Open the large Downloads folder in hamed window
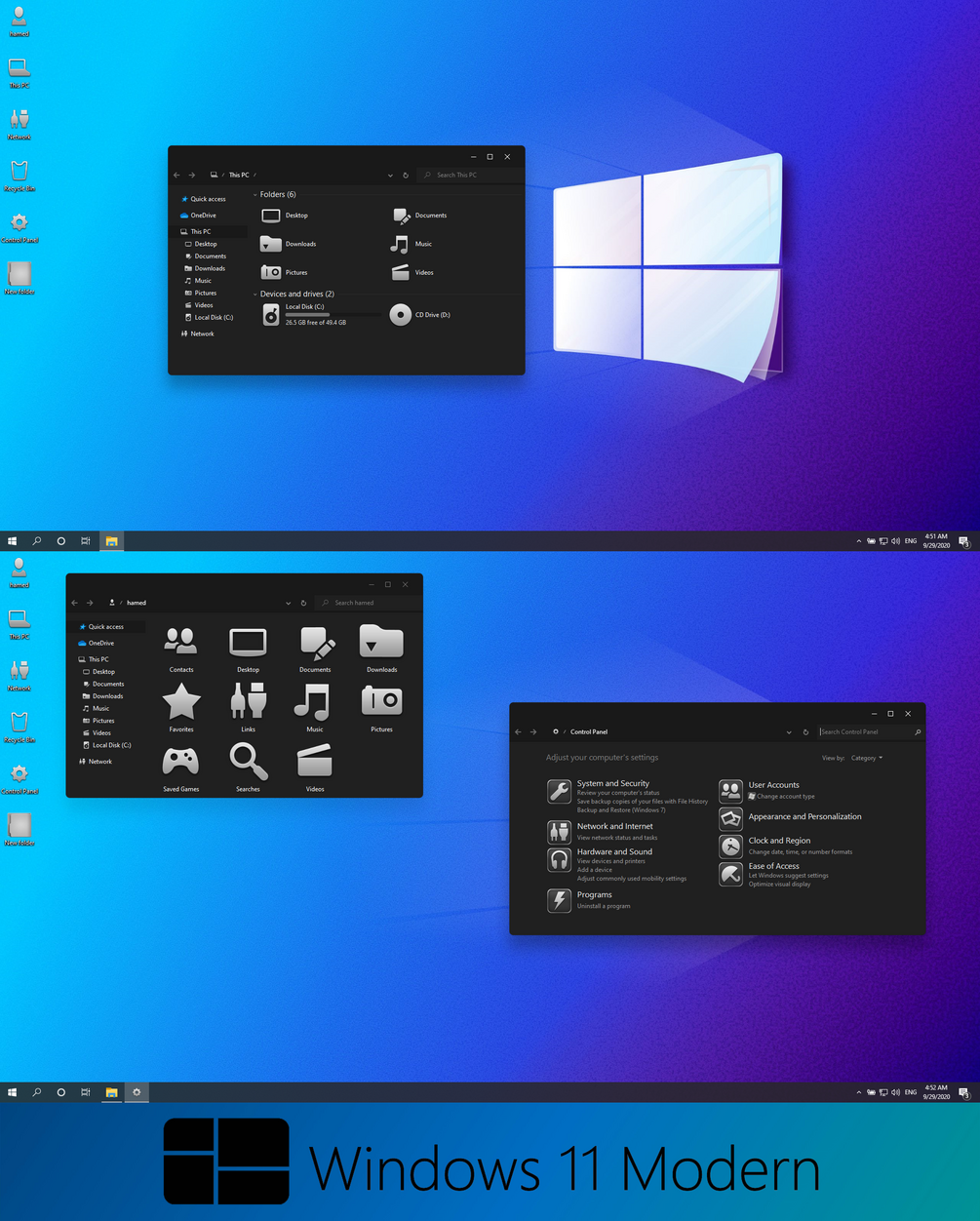This screenshot has width=980, height=1221. (381, 649)
